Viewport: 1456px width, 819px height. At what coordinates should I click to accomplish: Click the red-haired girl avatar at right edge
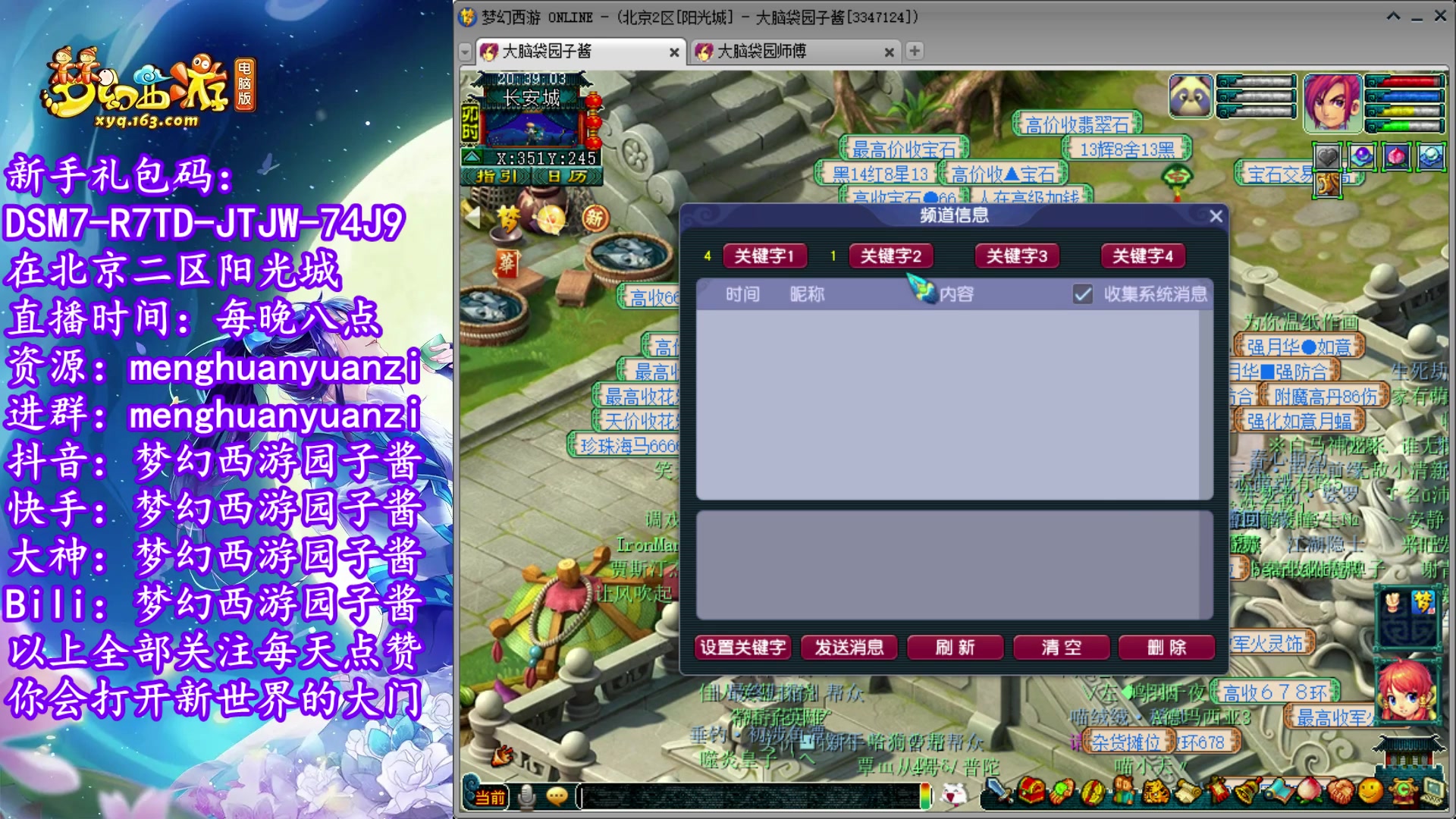click(1408, 692)
